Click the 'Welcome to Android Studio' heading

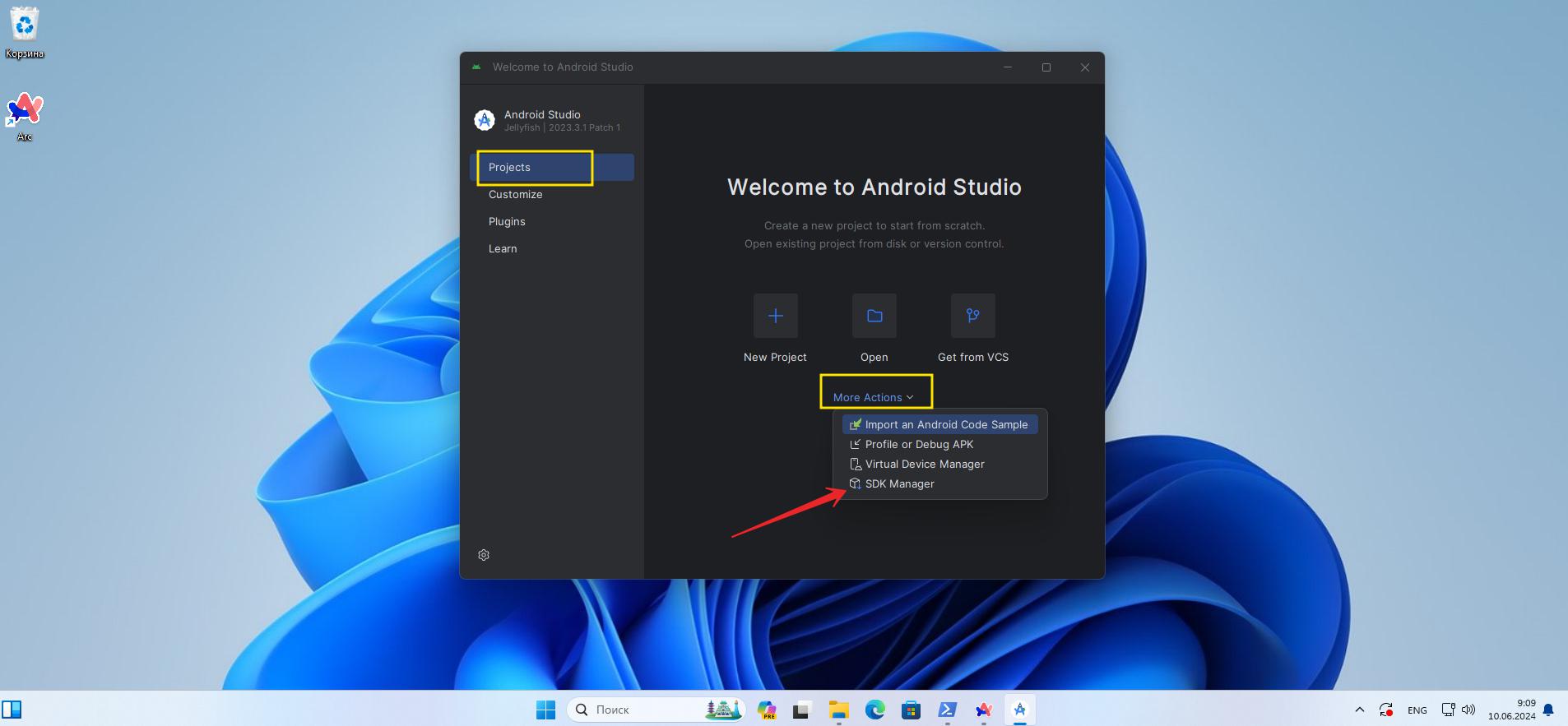pyautogui.click(x=874, y=187)
